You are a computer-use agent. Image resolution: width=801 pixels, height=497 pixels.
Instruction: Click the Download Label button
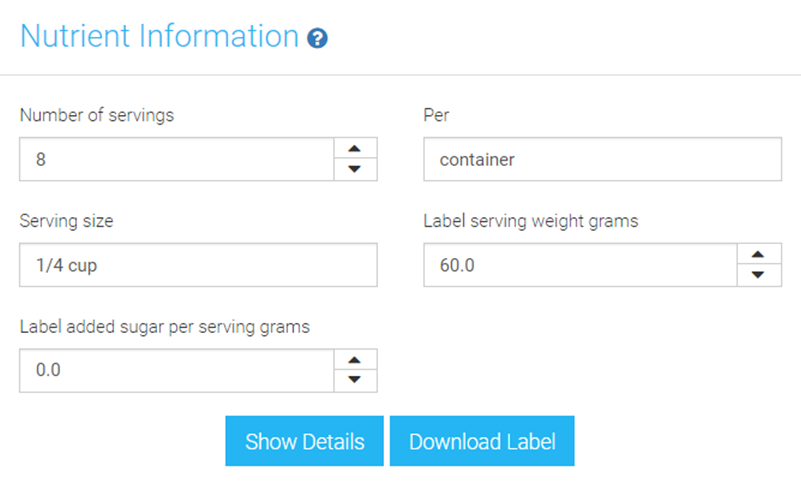482,441
